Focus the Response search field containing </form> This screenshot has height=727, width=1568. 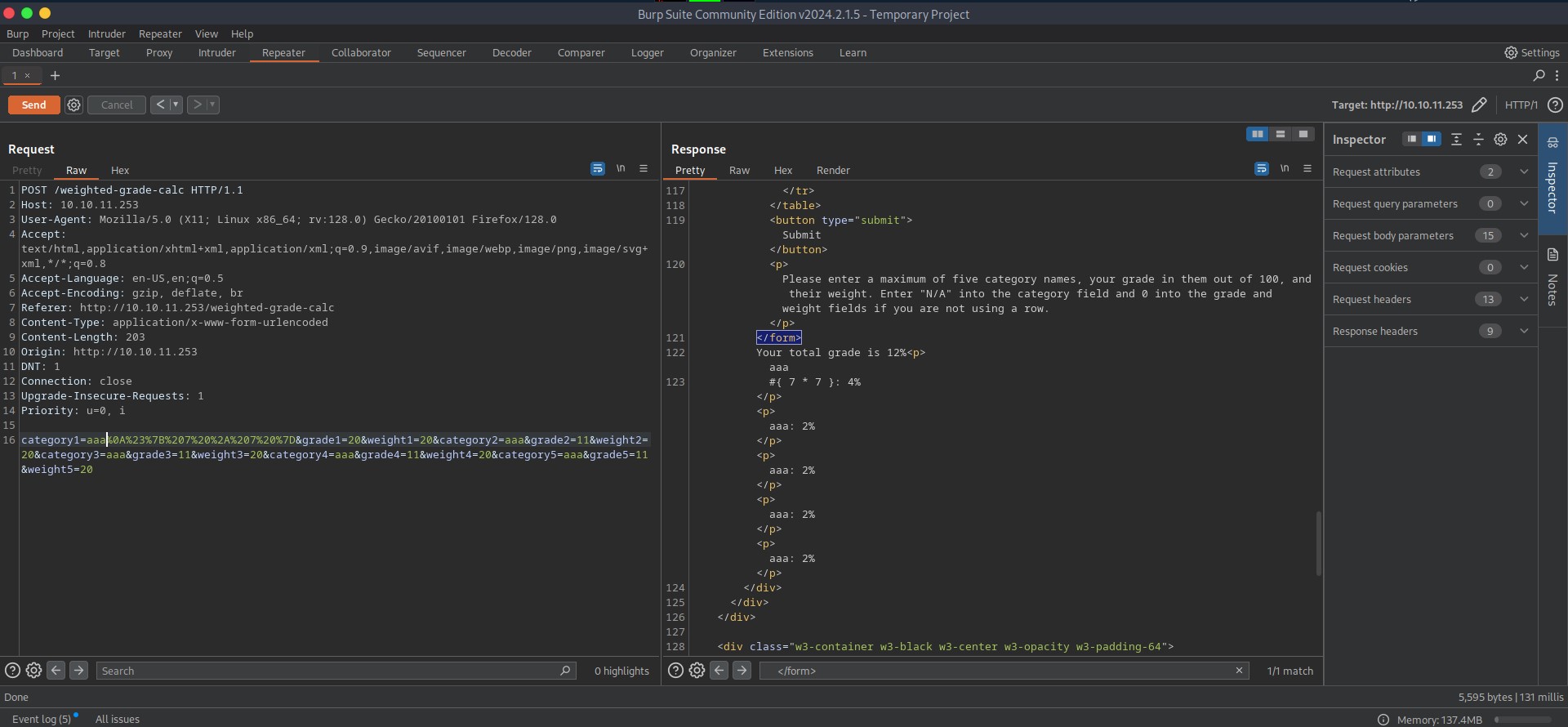pos(1004,671)
